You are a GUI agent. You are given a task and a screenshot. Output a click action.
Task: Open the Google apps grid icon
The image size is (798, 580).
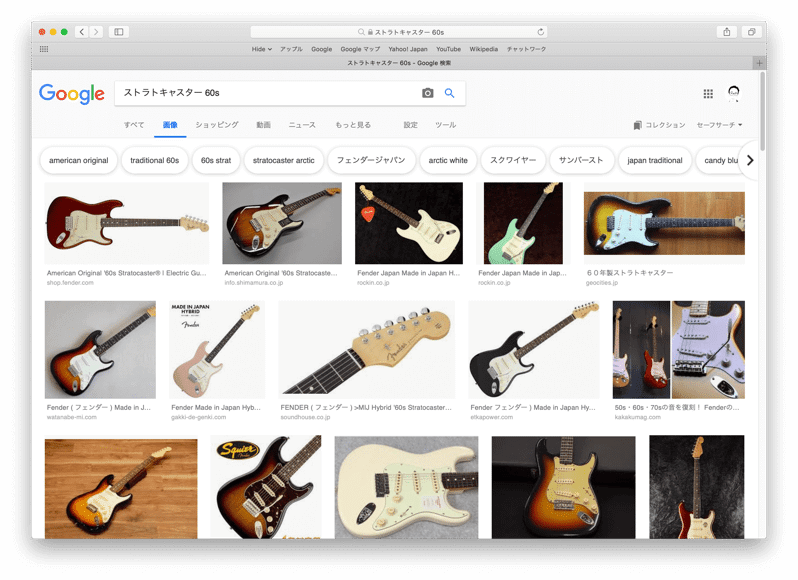(708, 94)
